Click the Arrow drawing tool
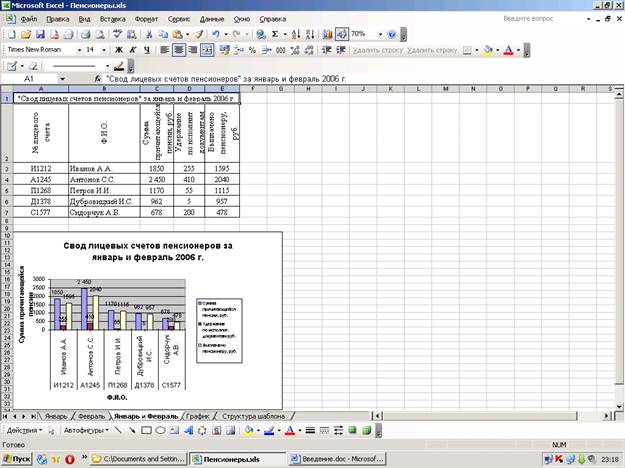 132,429
